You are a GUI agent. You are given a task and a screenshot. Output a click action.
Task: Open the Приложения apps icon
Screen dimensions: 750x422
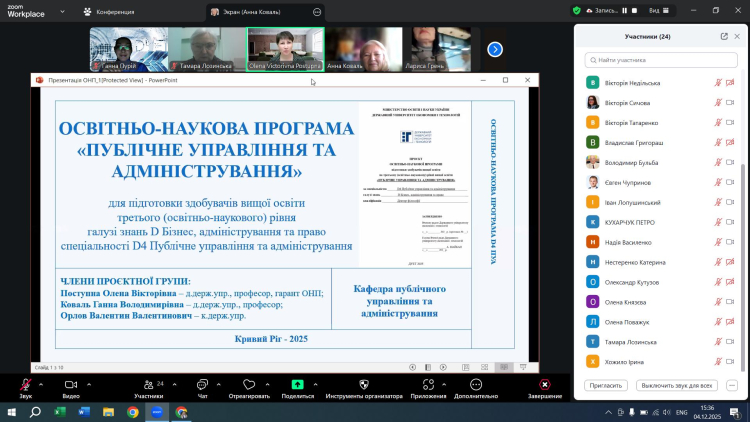[x=427, y=384]
